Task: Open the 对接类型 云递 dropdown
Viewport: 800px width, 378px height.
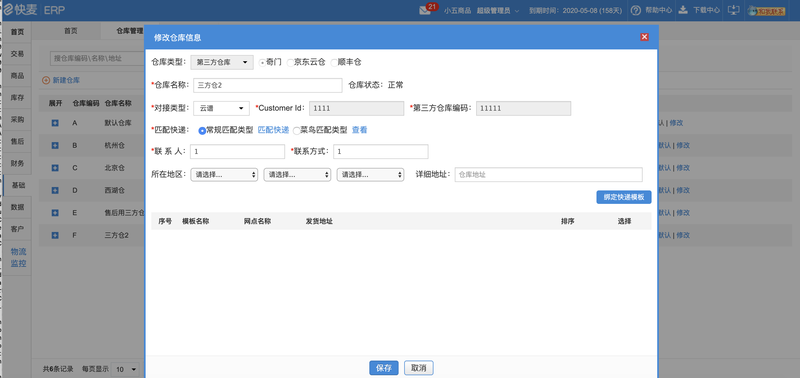Action: point(221,108)
